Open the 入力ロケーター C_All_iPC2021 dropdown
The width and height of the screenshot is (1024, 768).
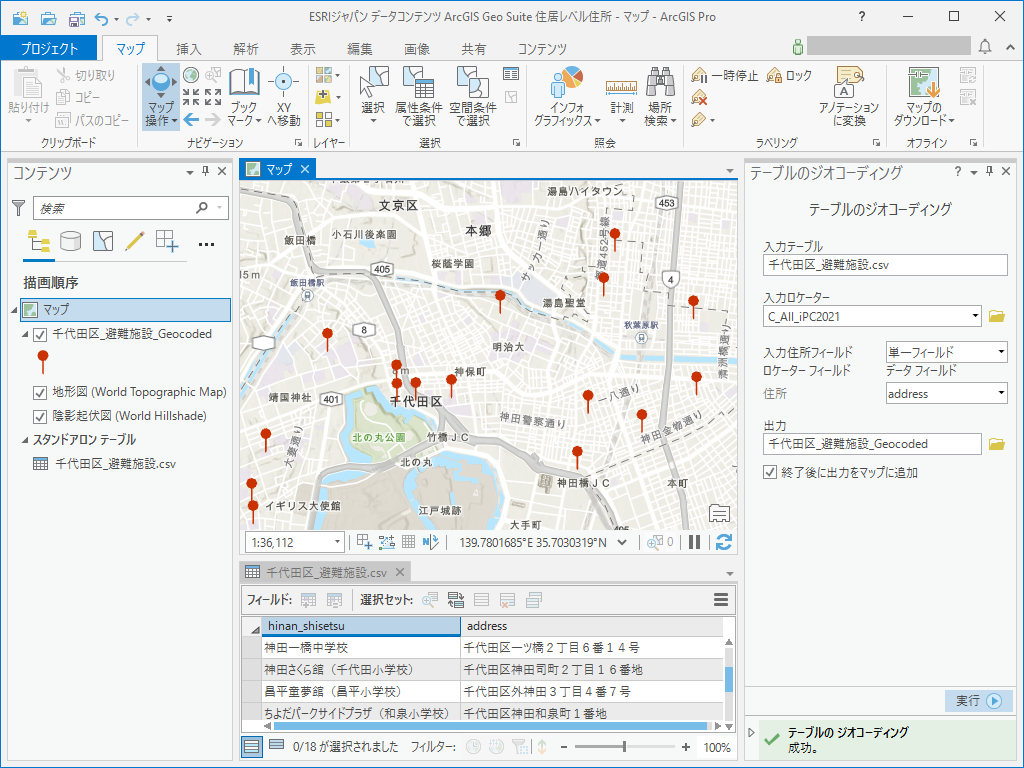point(975,316)
